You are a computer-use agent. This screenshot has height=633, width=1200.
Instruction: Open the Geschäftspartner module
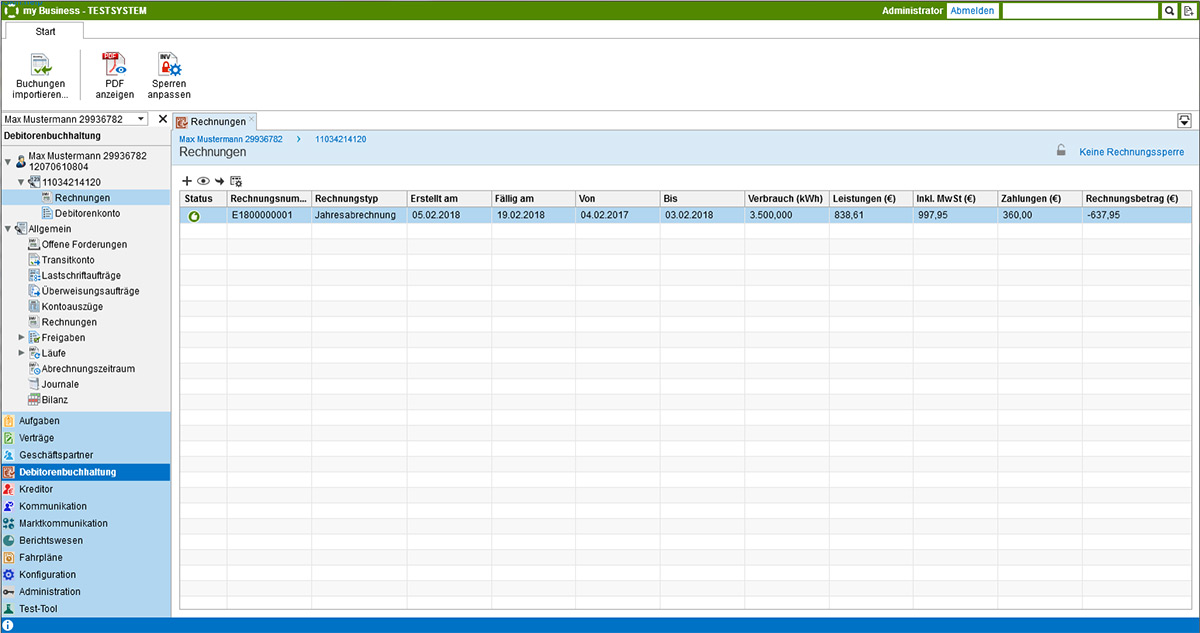[85, 455]
